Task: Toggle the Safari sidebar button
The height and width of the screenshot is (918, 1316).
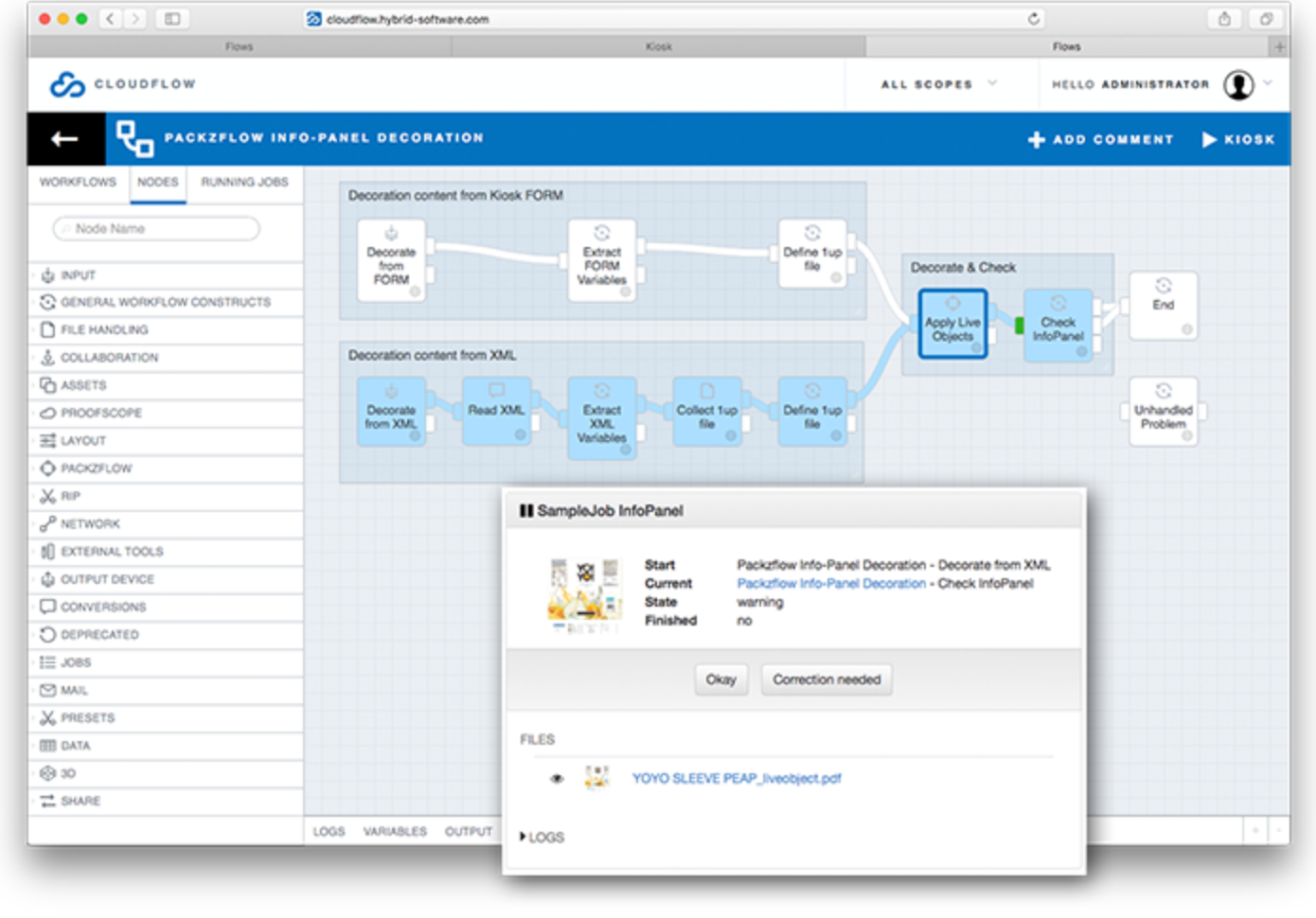Action: click(x=172, y=19)
